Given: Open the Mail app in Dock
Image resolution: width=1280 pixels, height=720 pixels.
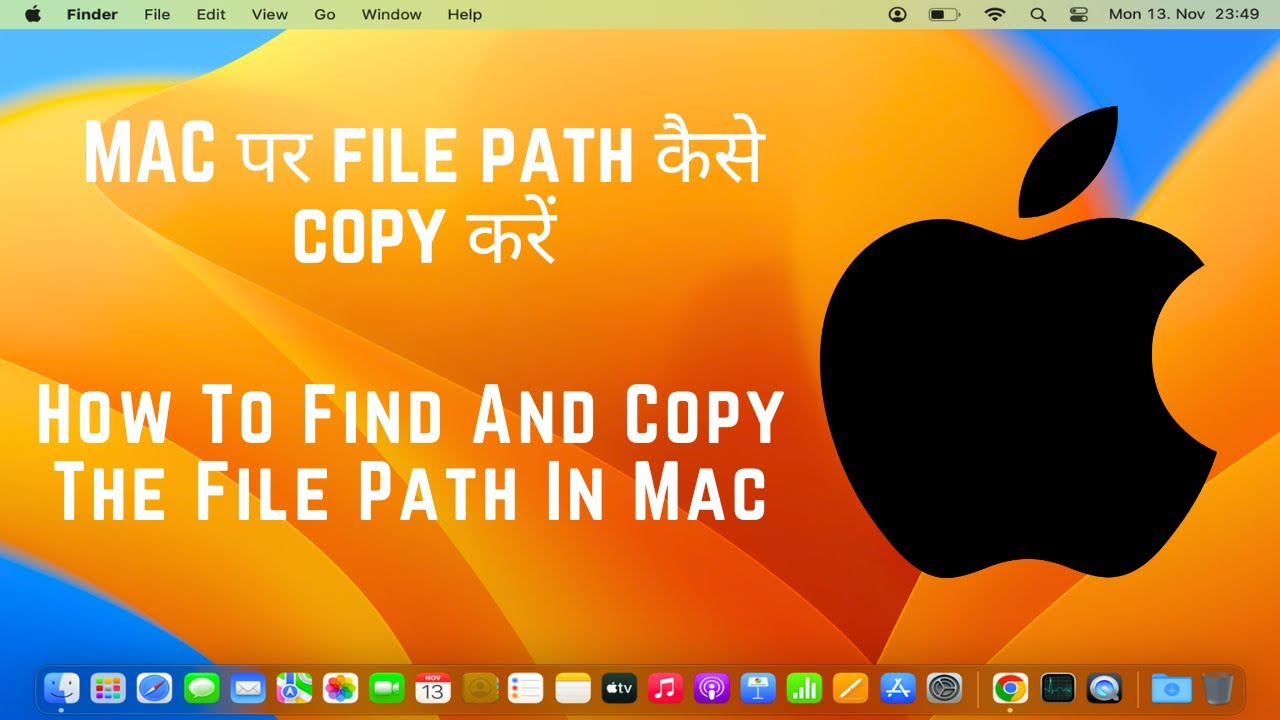Looking at the screenshot, I should (247, 688).
